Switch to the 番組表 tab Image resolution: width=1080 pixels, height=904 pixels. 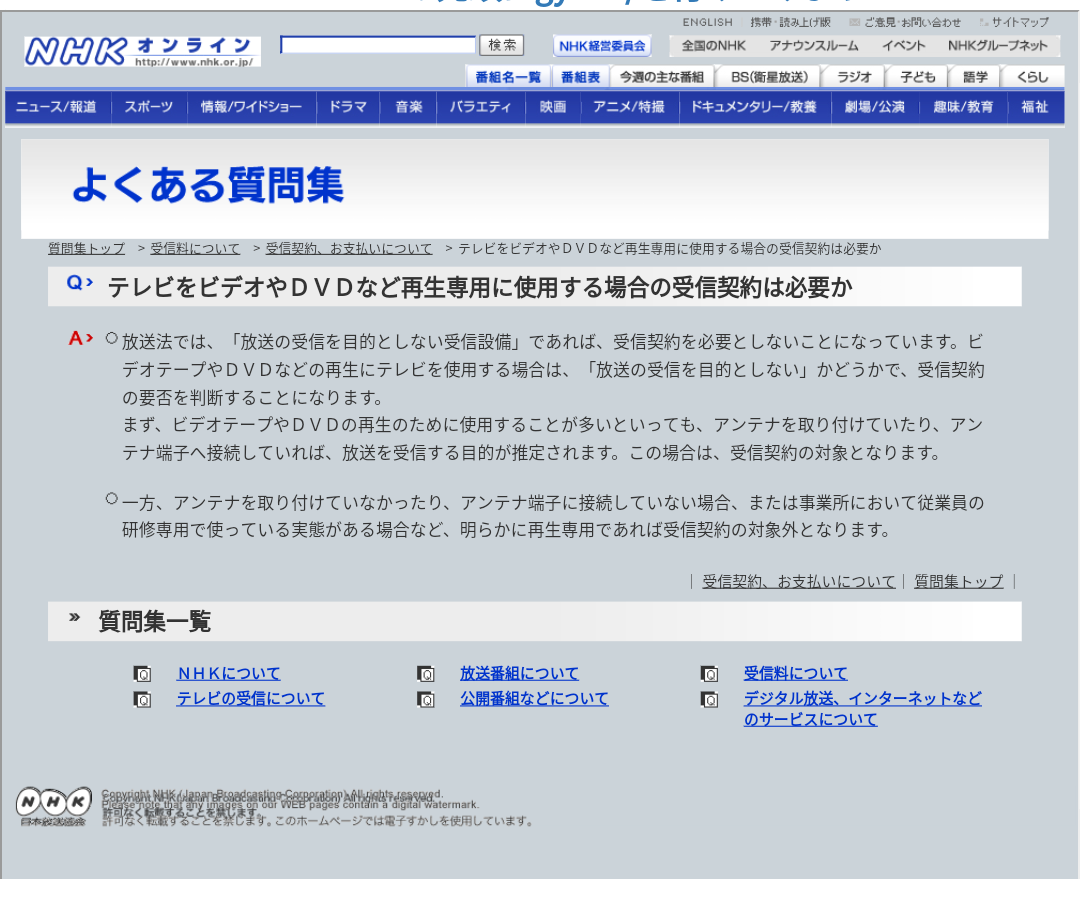coord(580,77)
